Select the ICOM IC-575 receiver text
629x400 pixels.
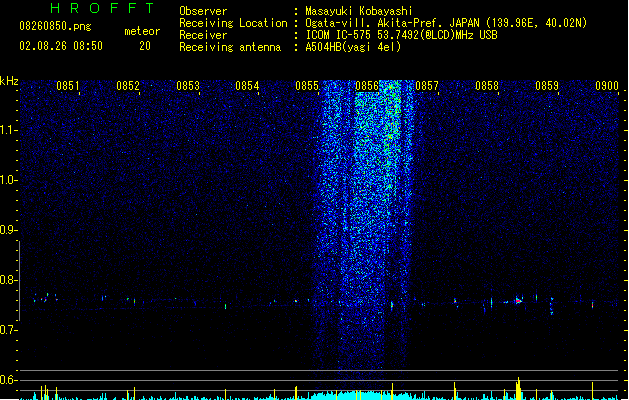click(402, 35)
